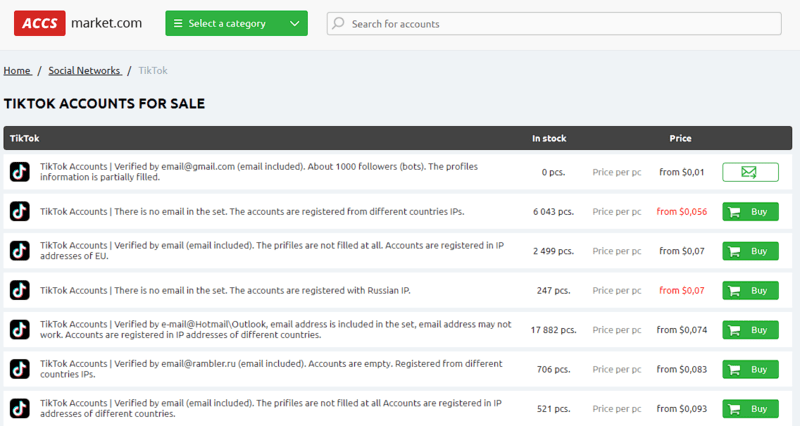Click the 0 pcs. stock value

tap(554, 172)
